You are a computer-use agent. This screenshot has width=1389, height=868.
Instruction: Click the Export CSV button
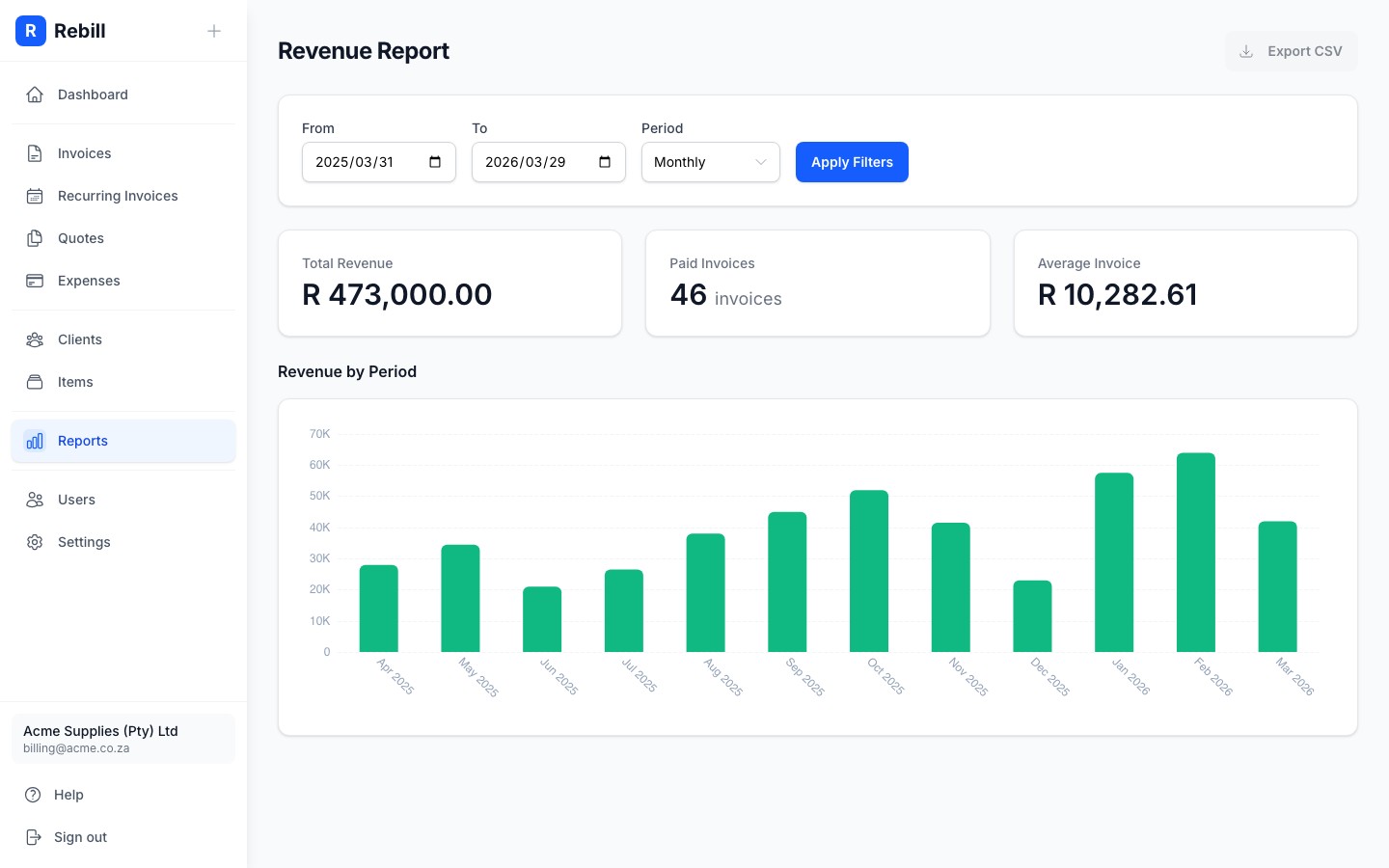[1292, 51]
